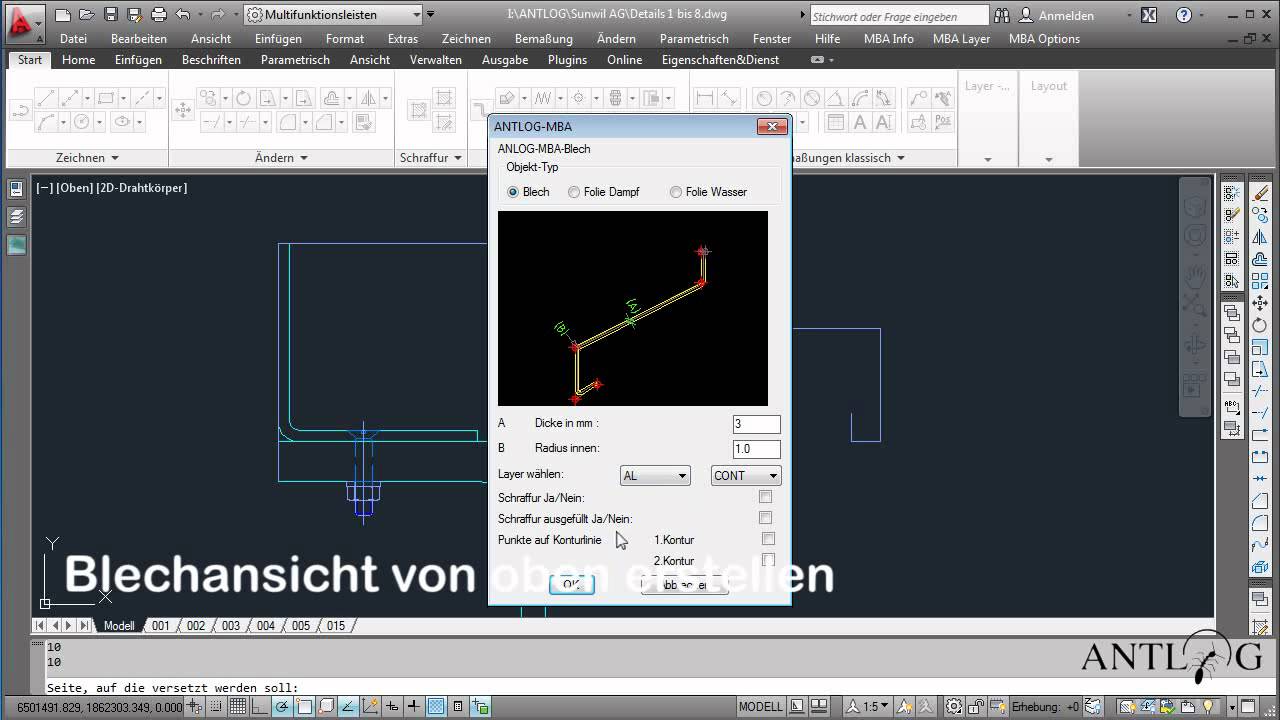Click the pan hand icon in navigation bar
Image resolution: width=1280 pixels, height=720 pixels.
(1194, 276)
